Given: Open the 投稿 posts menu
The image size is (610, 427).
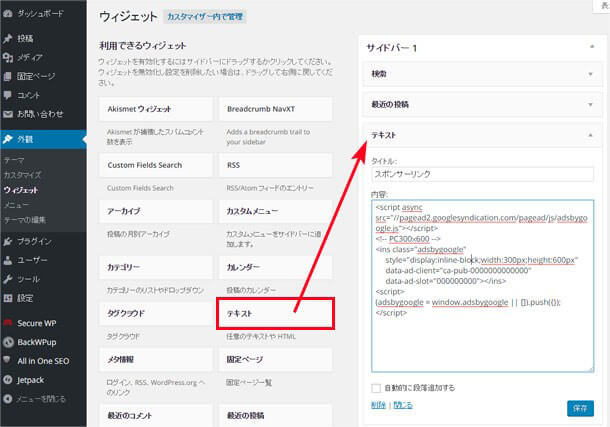Looking at the screenshot, I should 25,38.
